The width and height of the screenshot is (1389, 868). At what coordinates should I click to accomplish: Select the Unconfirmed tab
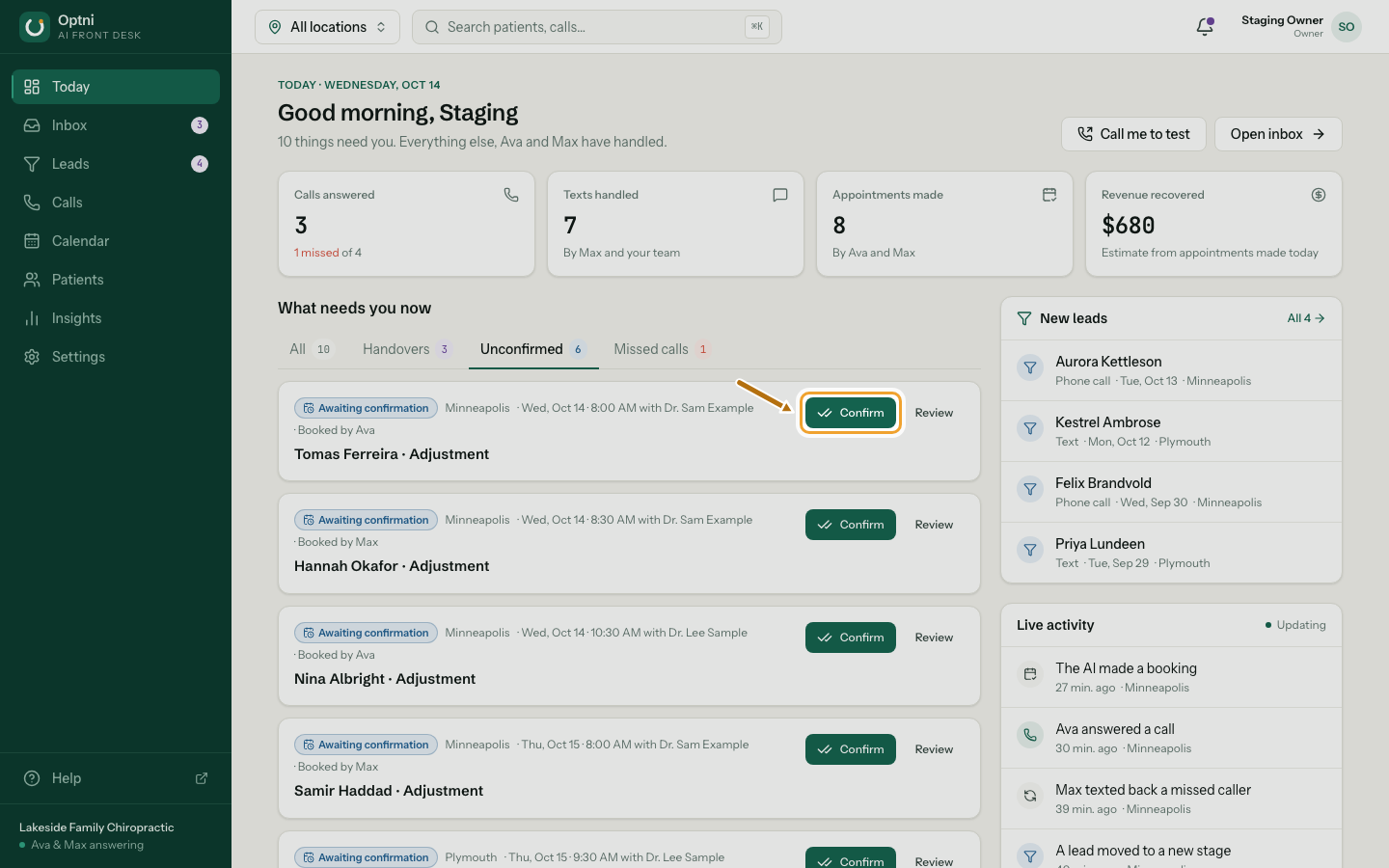point(533,349)
